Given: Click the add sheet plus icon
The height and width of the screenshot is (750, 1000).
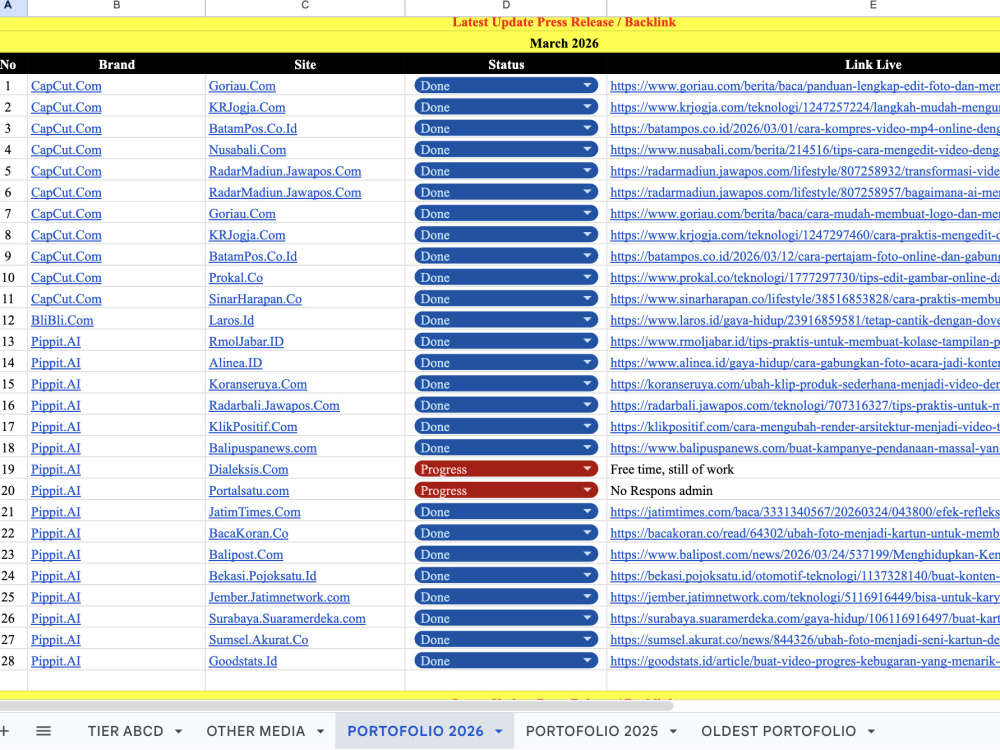Looking at the screenshot, I should point(5,731).
